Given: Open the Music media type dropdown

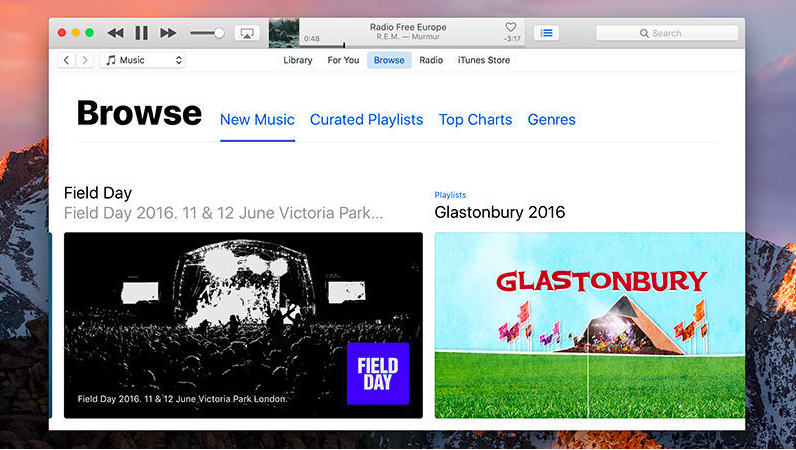Looking at the screenshot, I should tap(142, 60).
